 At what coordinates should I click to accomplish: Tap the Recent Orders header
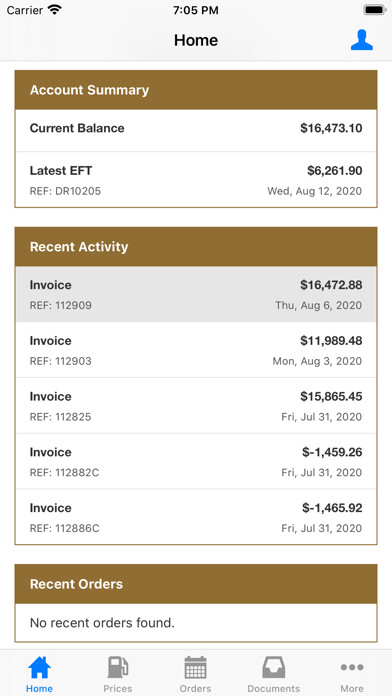coord(196,584)
